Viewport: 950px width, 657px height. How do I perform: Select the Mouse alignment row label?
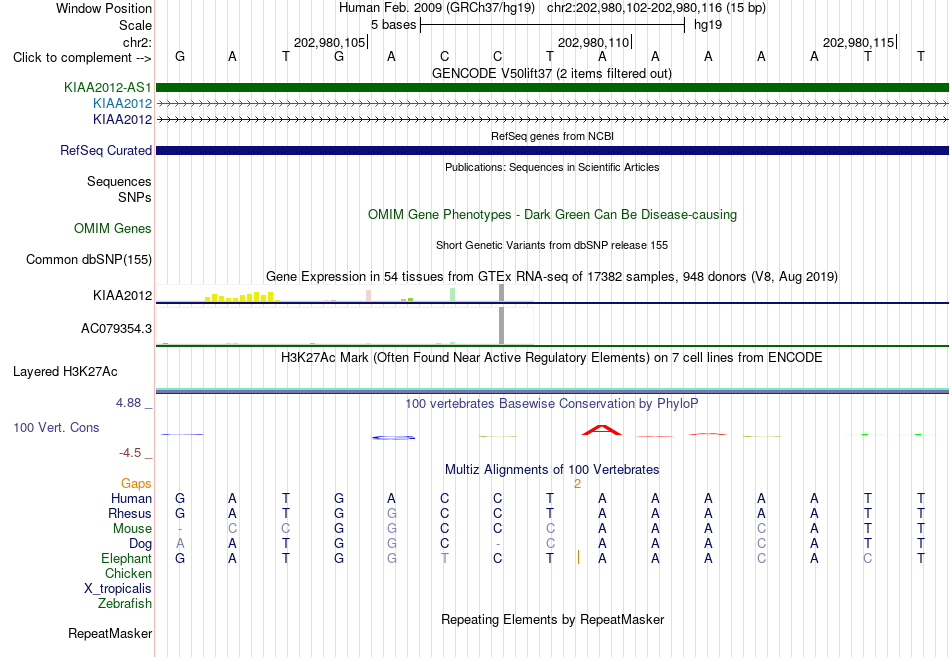[x=132, y=529]
